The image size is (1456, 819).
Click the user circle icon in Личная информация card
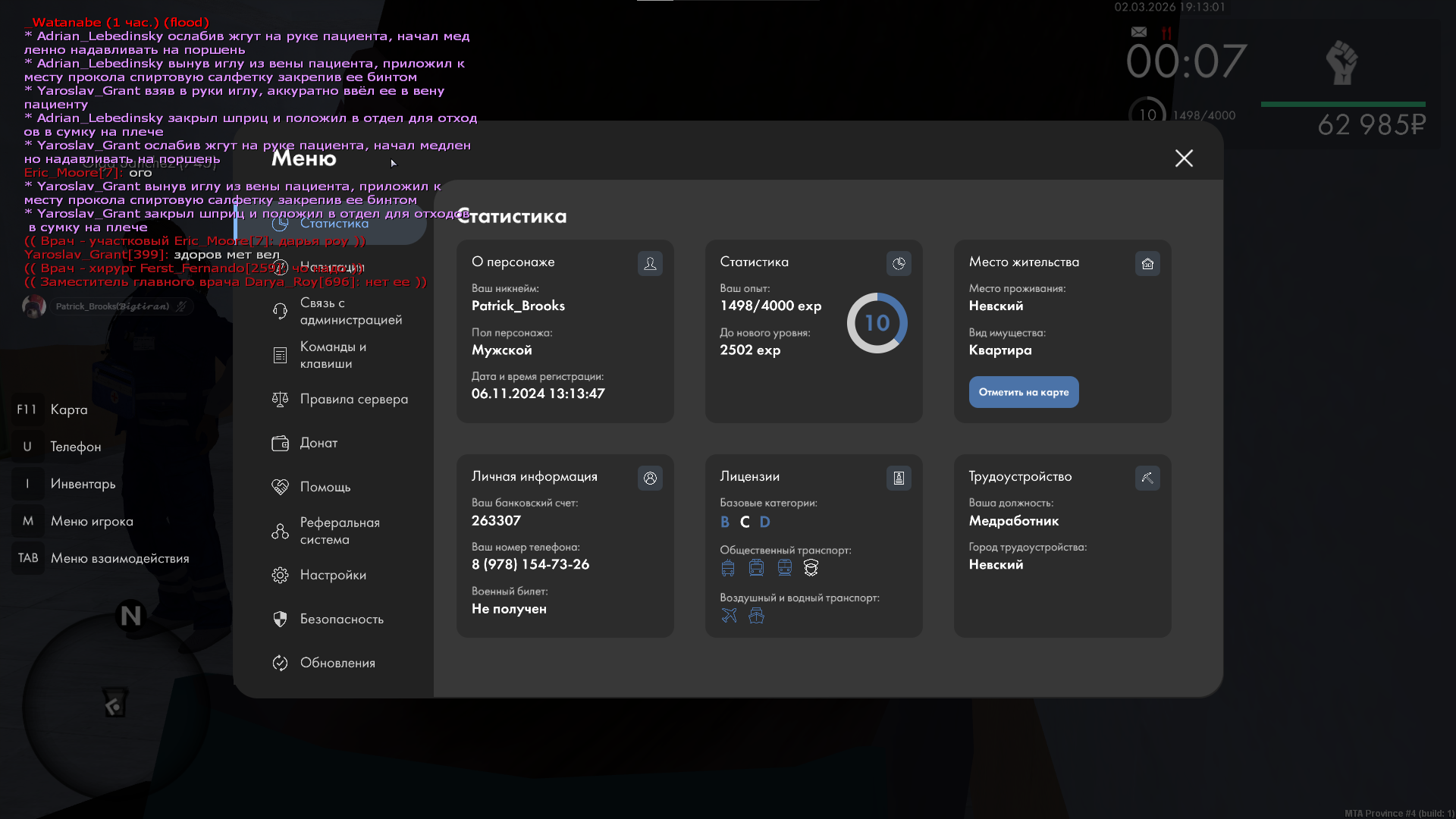(x=650, y=478)
